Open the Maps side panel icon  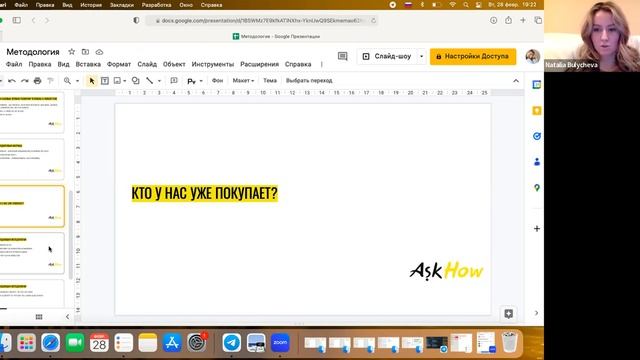pos(537,188)
